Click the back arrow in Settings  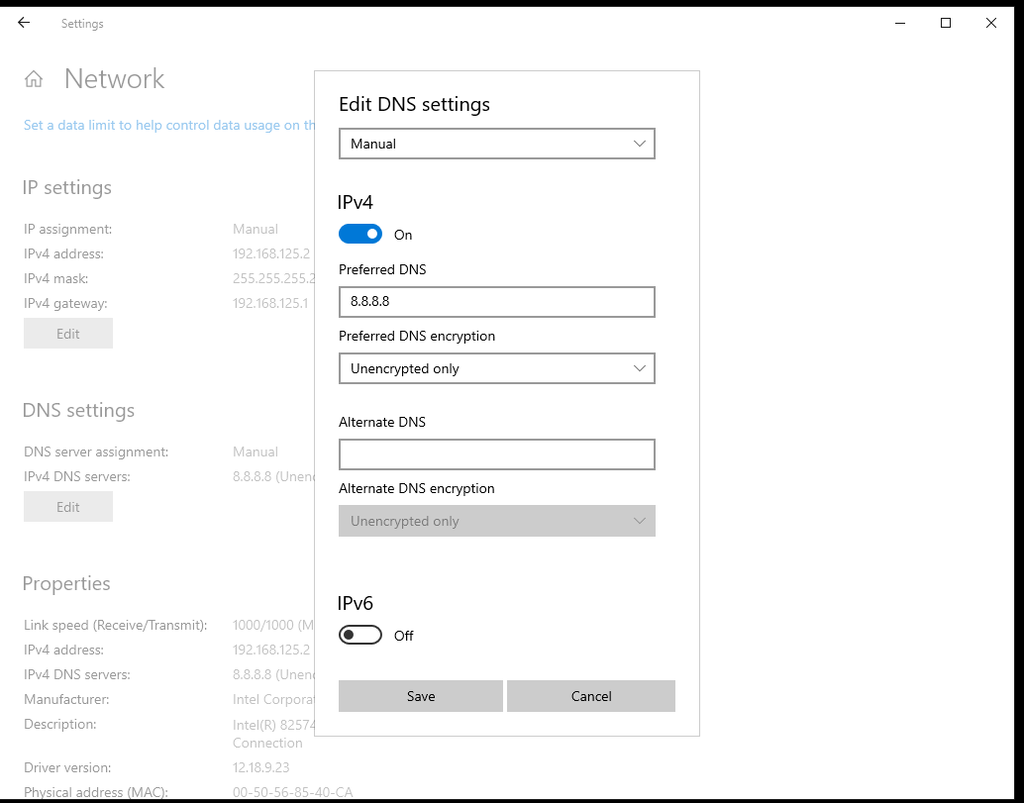point(24,23)
